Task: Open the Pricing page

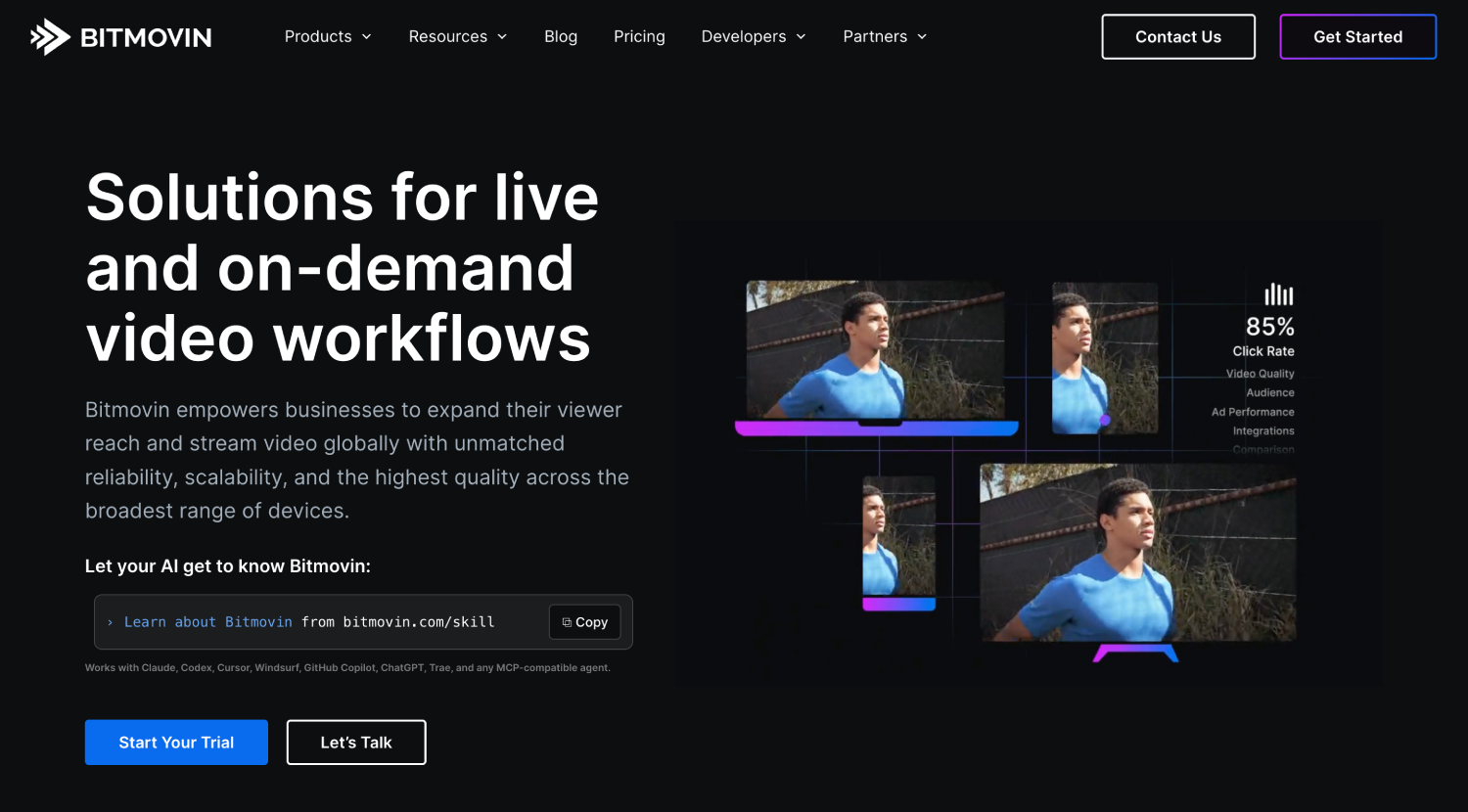Action: click(x=639, y=36)
